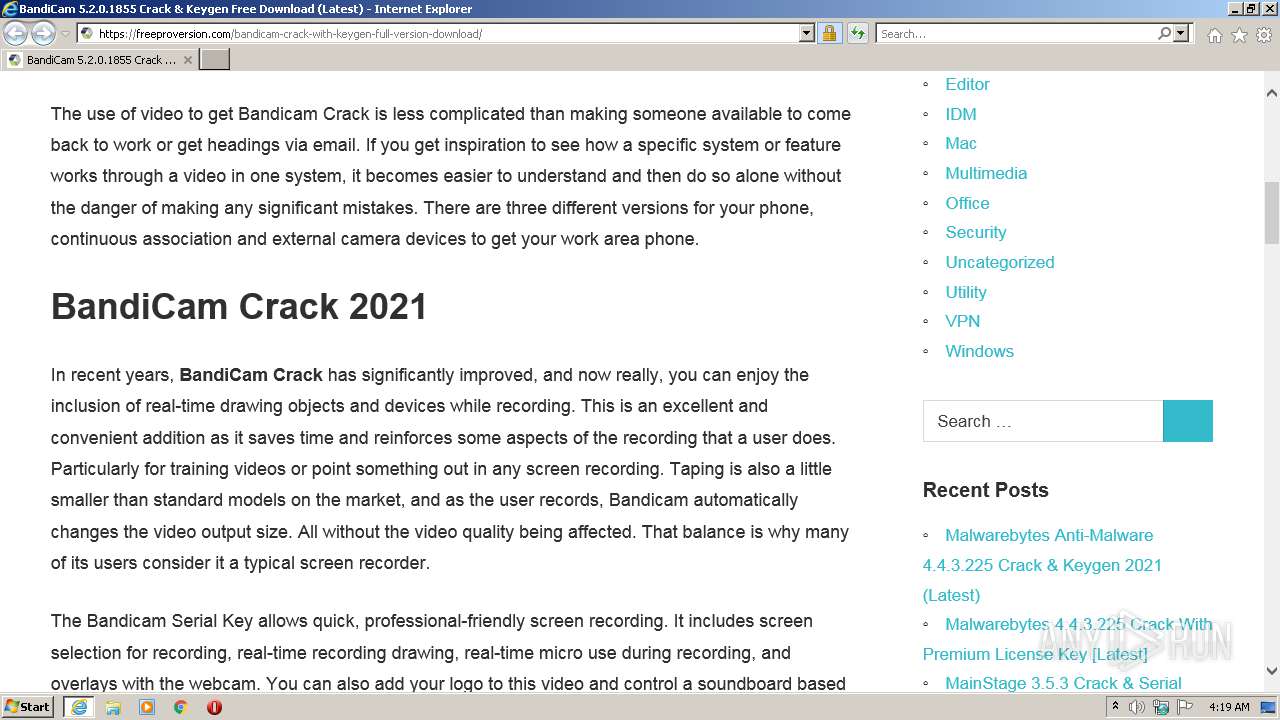Open the Uncategorized category link
This screenshot has width=1280, height=720.
(x=1000, y=262)
